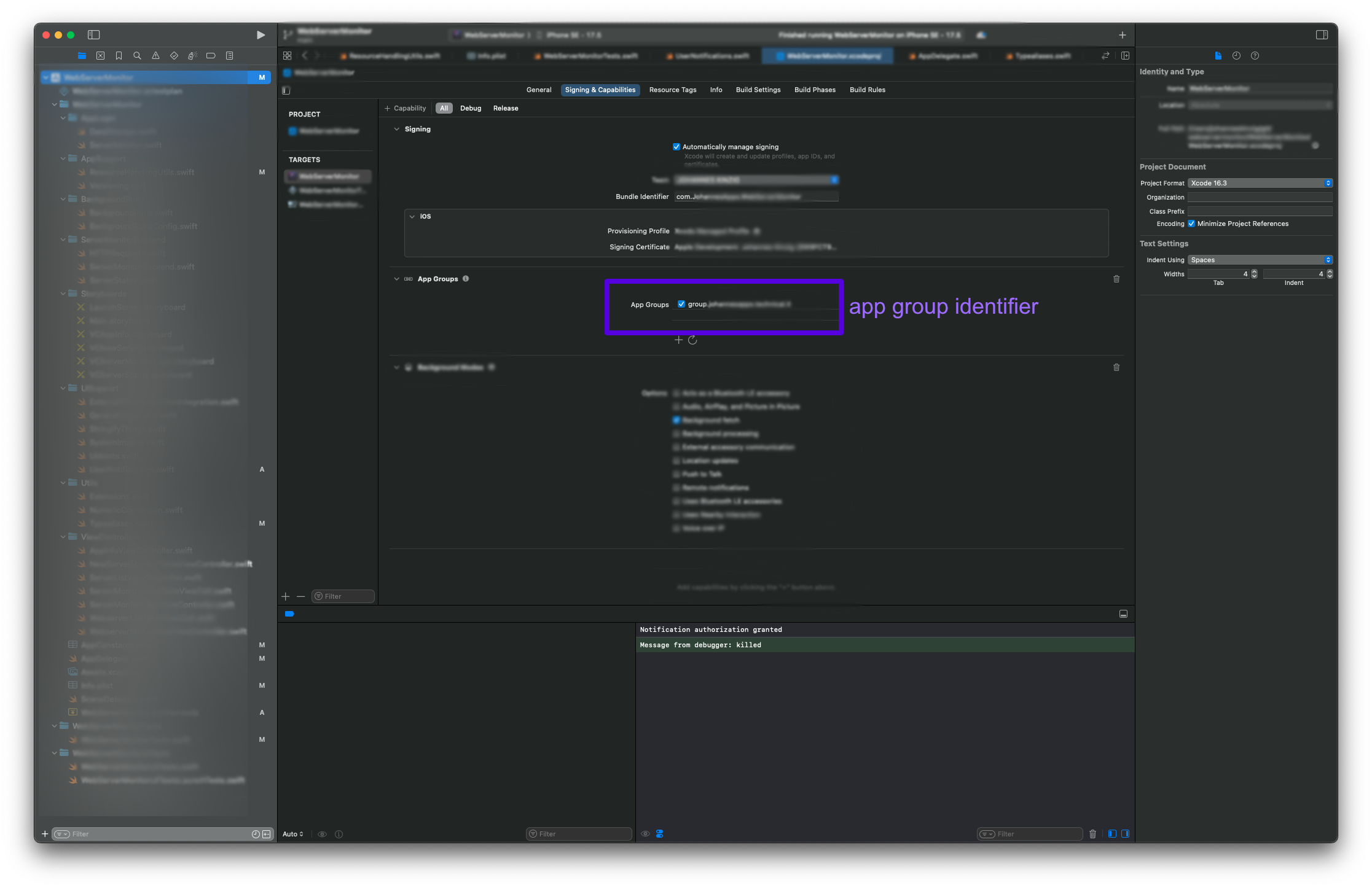Open the Project Format dropdown
The image size is (1372, 888).
[x=1260, y=183]
